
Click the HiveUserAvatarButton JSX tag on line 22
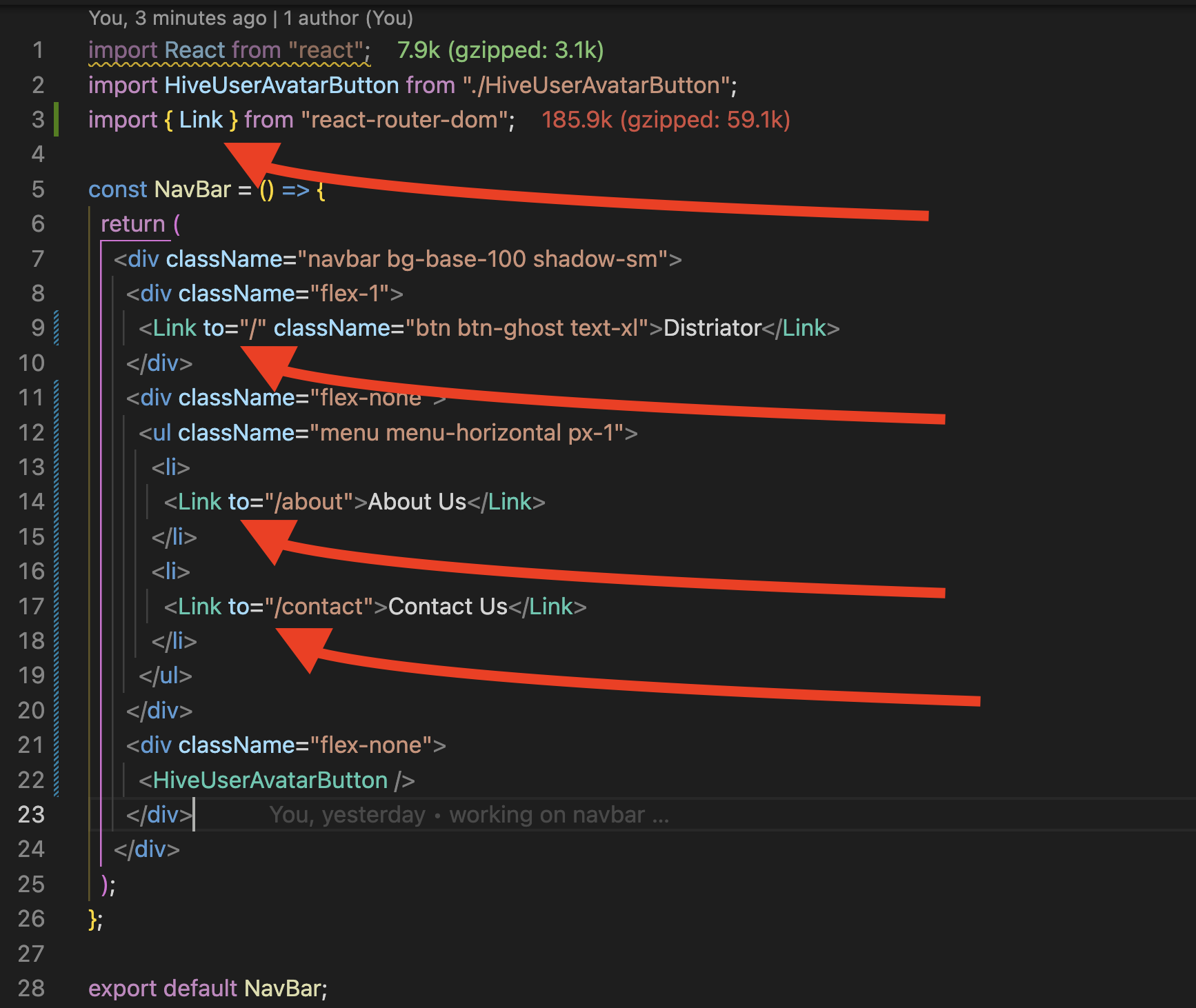coord(277,780)
